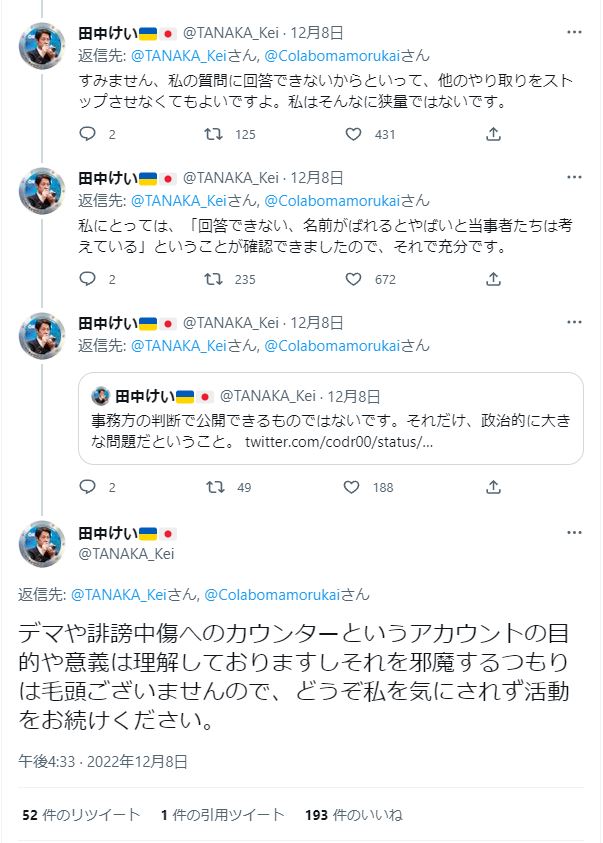Reply to the first tweet about 狭量

tap(87, 134)
